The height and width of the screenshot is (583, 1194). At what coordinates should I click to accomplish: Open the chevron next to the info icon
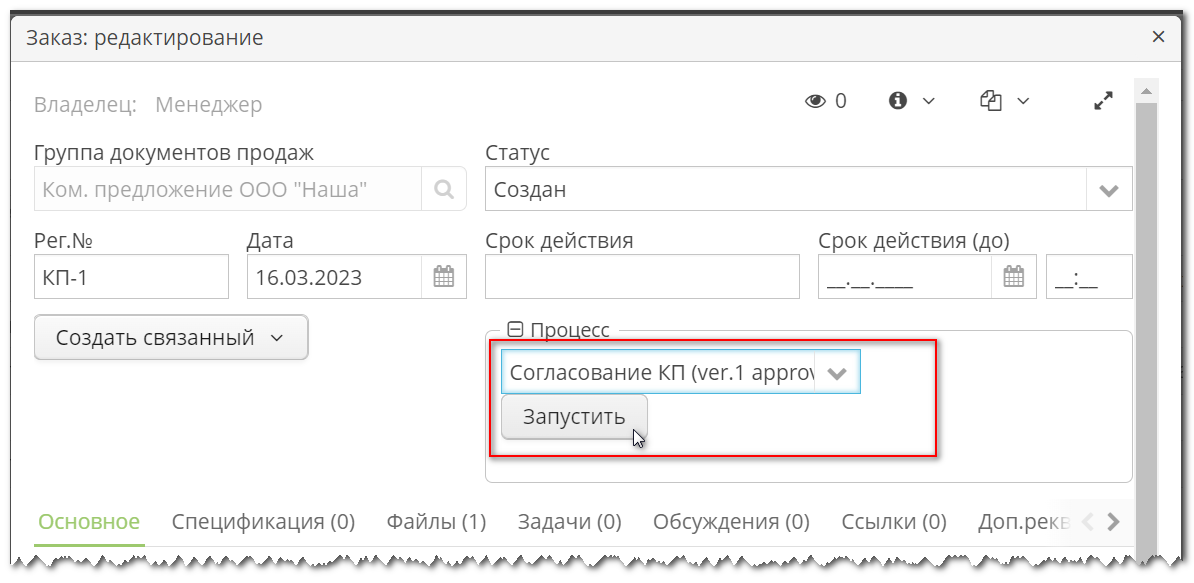pos(929,100)
